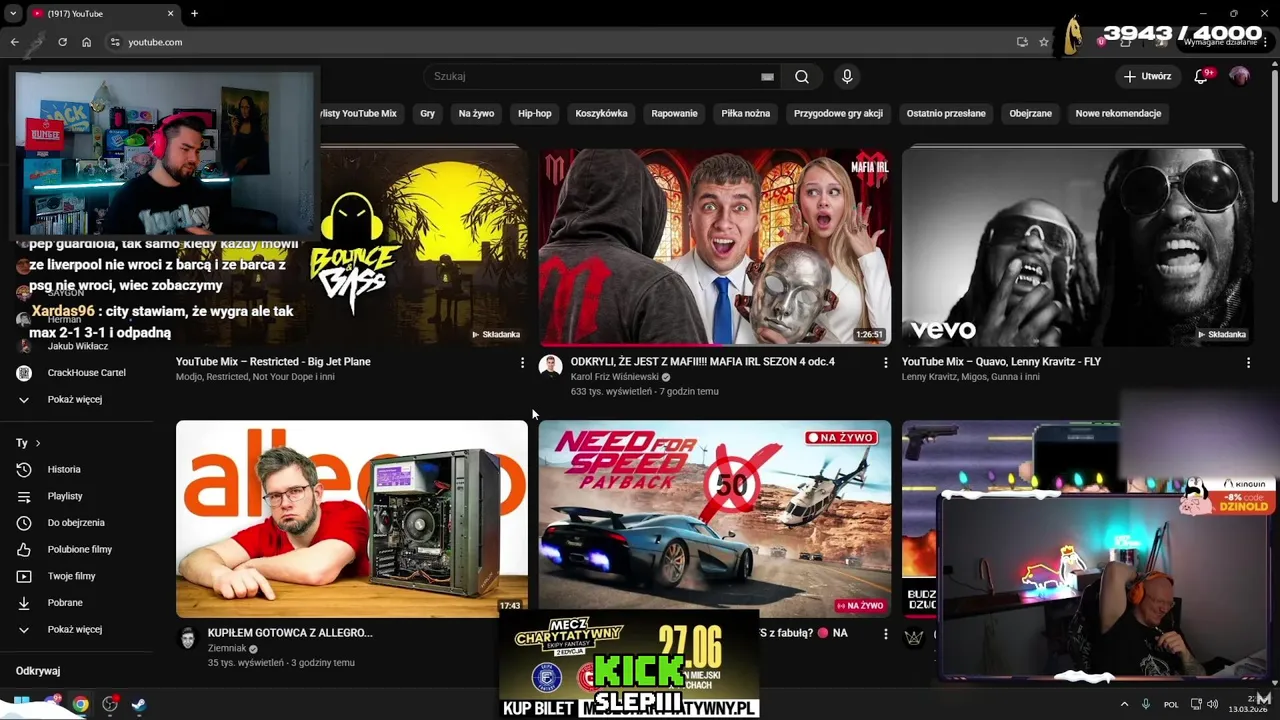Open Karol Friz Wiśniewski channel avatar
Screen dimensions: 1280x720
[550, 366]
